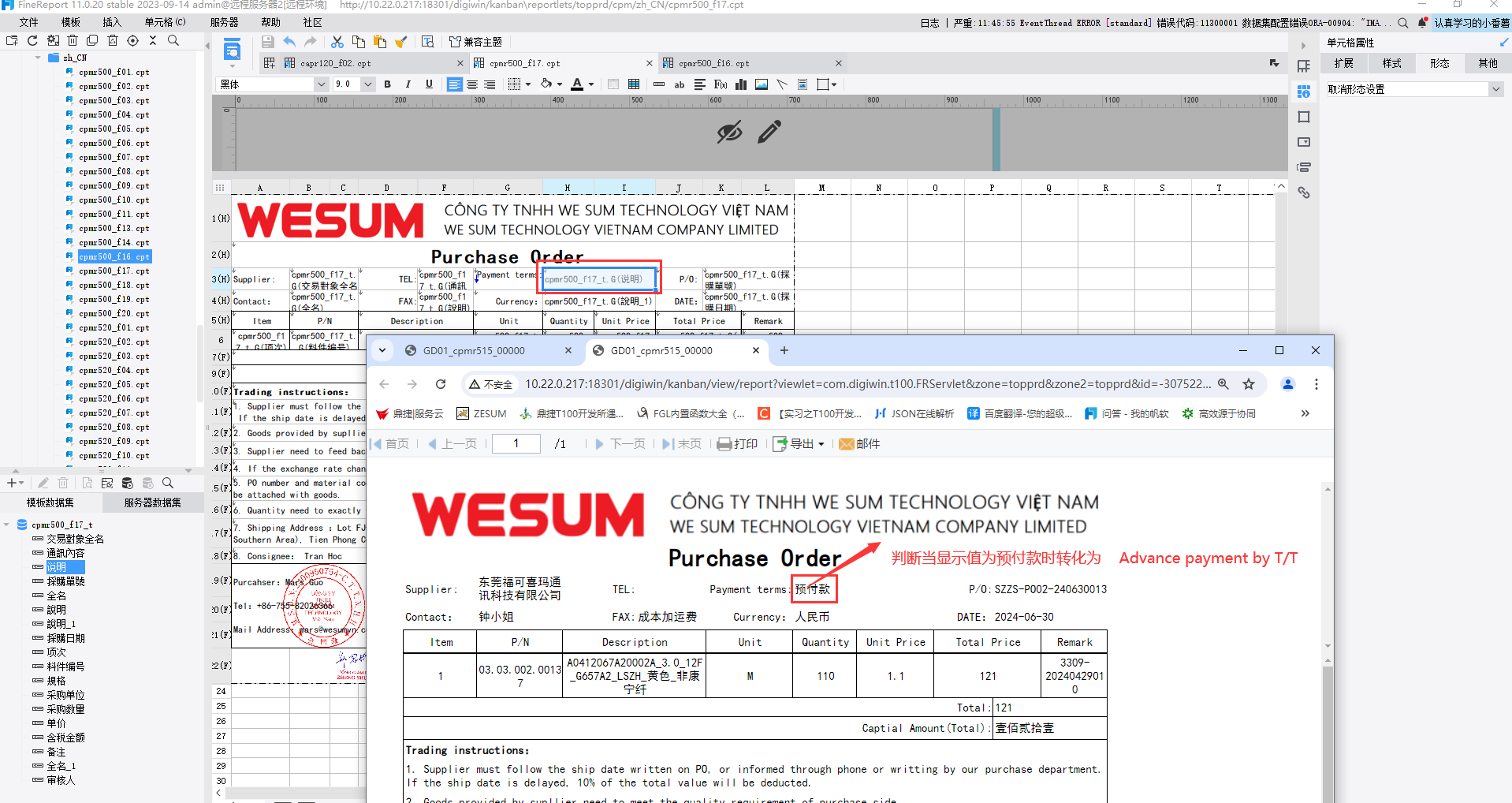The height and width of the screenshot is (803, 1512).
Task: Insert a slope line into the cell
Action: point(782,84)
